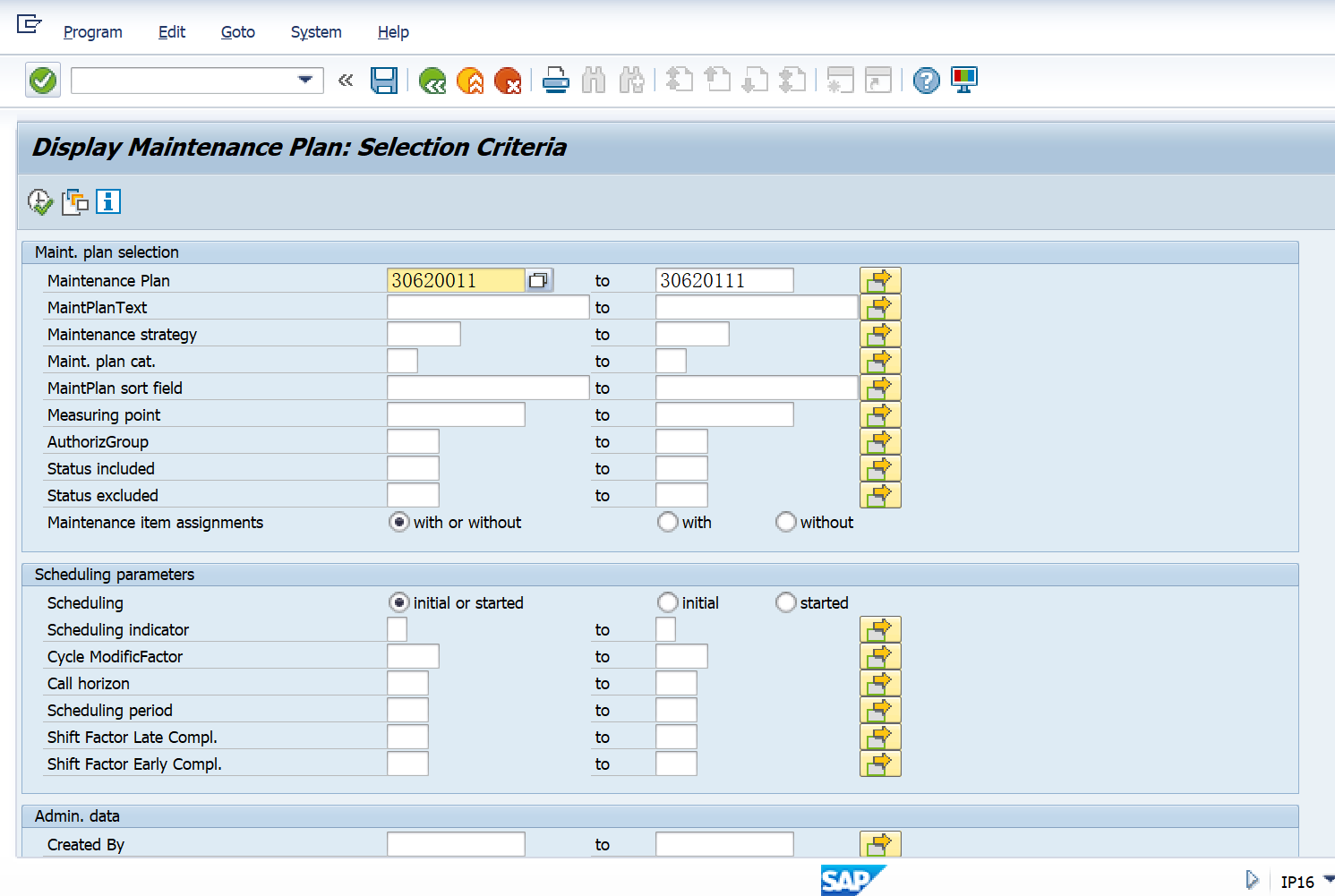Open multiple selection for Maintenance strategy
Viewport: 1335px width, 896px height.
[880, 334]
